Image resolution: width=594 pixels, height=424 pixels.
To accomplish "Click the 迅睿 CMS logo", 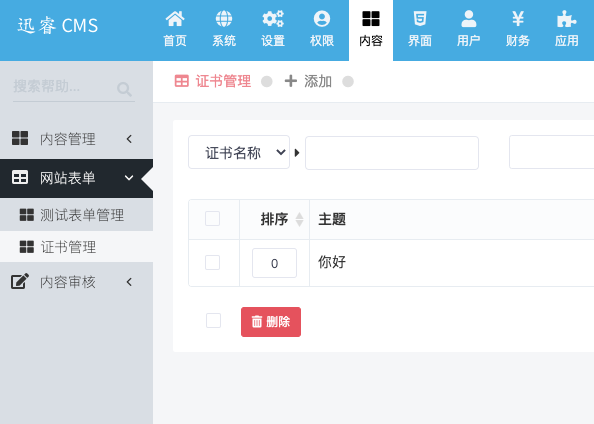I will click(x=58, y=26).
